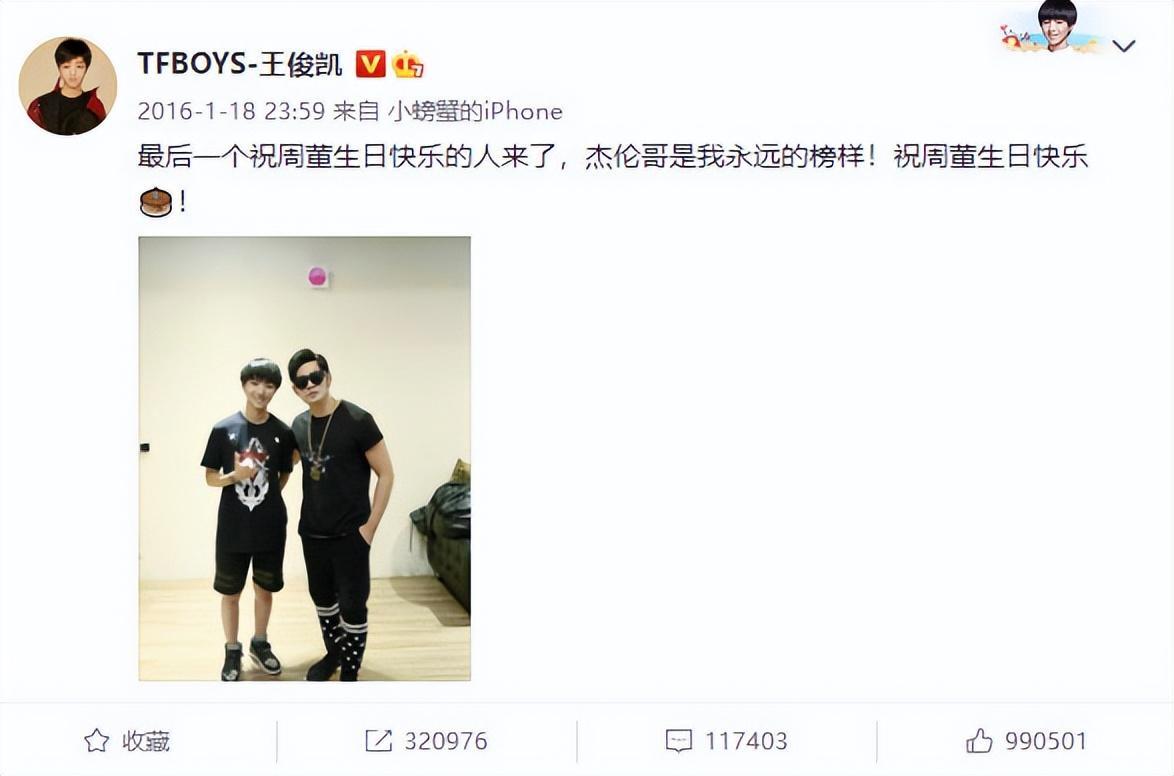Click the comment bubble icon

678,741
